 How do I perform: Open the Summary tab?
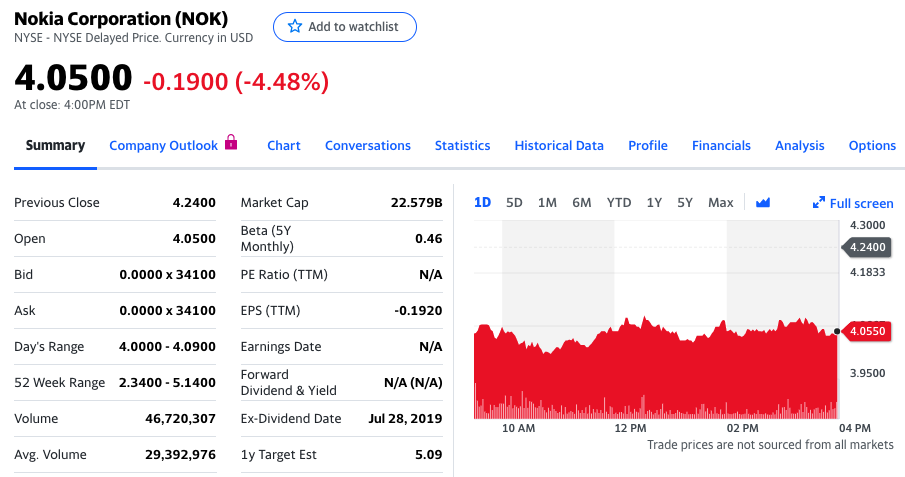pyautogui.click(x=55, y=146)
